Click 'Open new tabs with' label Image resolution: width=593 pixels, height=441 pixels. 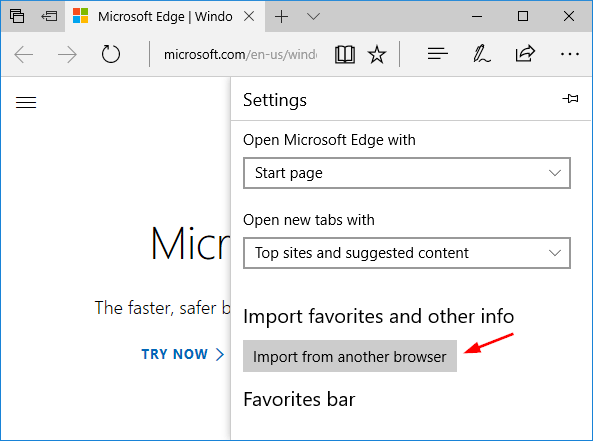[309, 220]
